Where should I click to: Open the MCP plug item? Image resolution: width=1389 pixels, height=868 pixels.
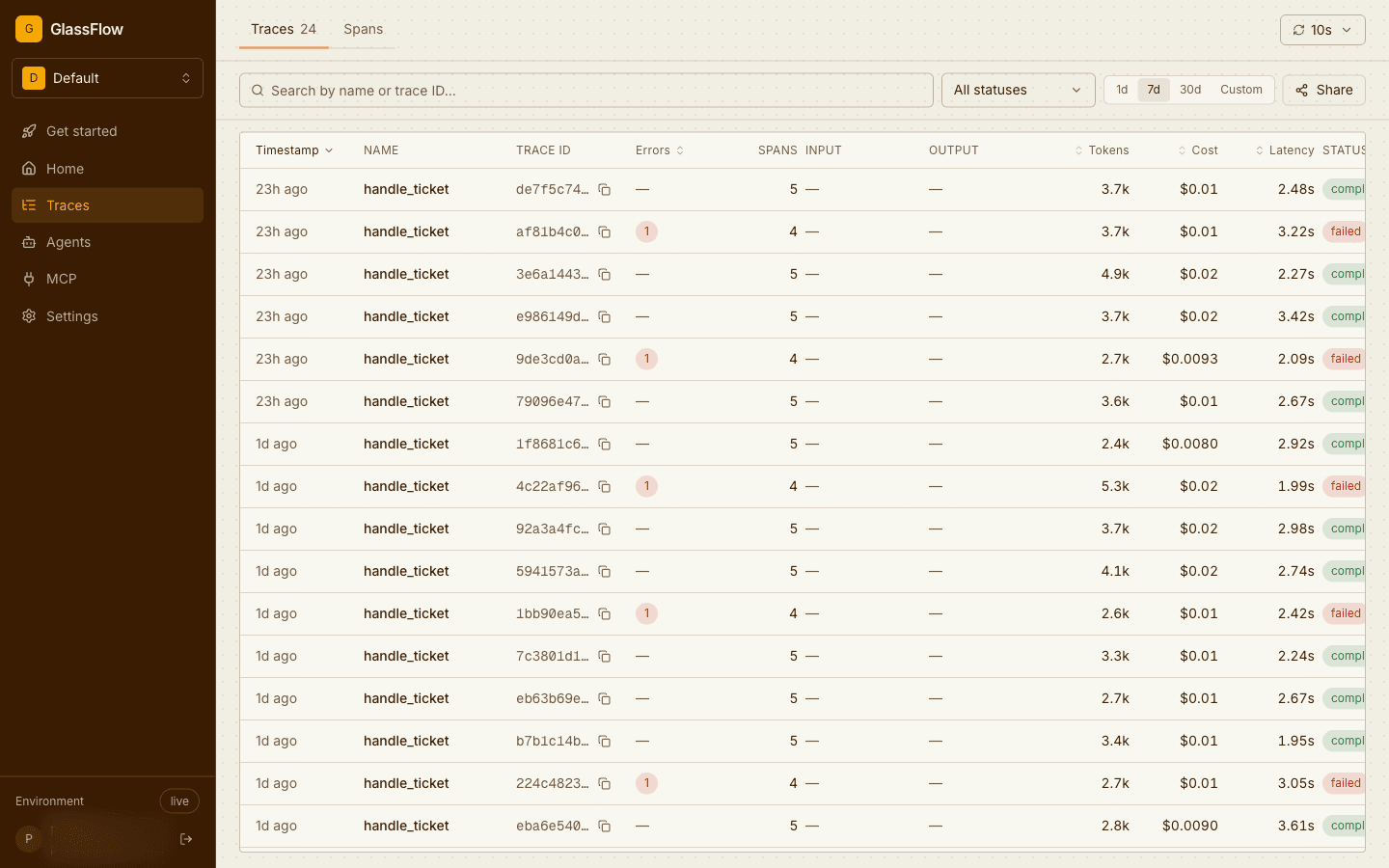pos(107,279)
